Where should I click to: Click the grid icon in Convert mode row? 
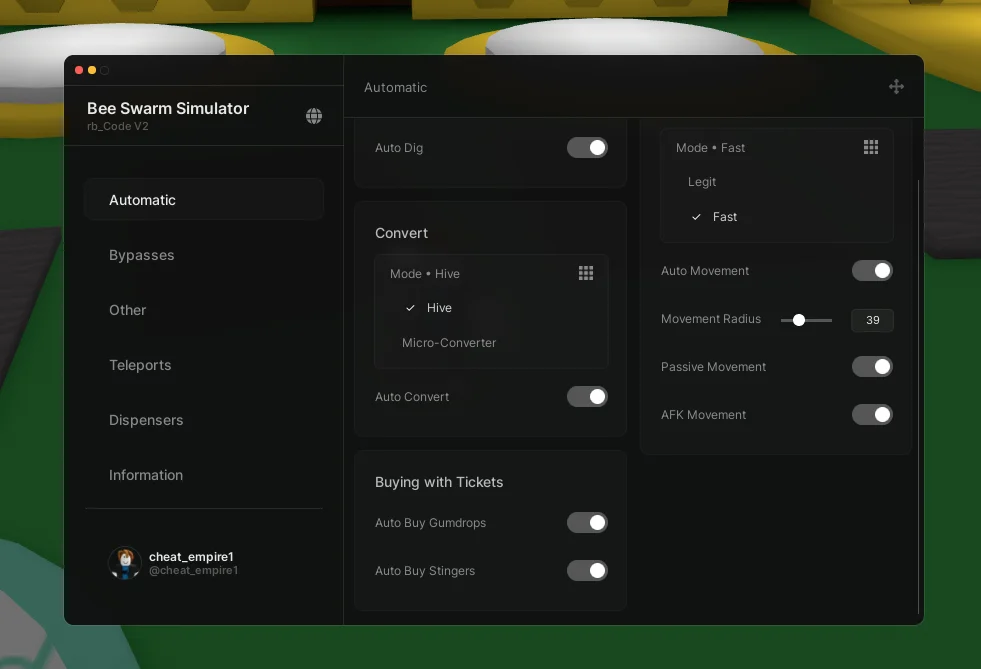point(586,273)
